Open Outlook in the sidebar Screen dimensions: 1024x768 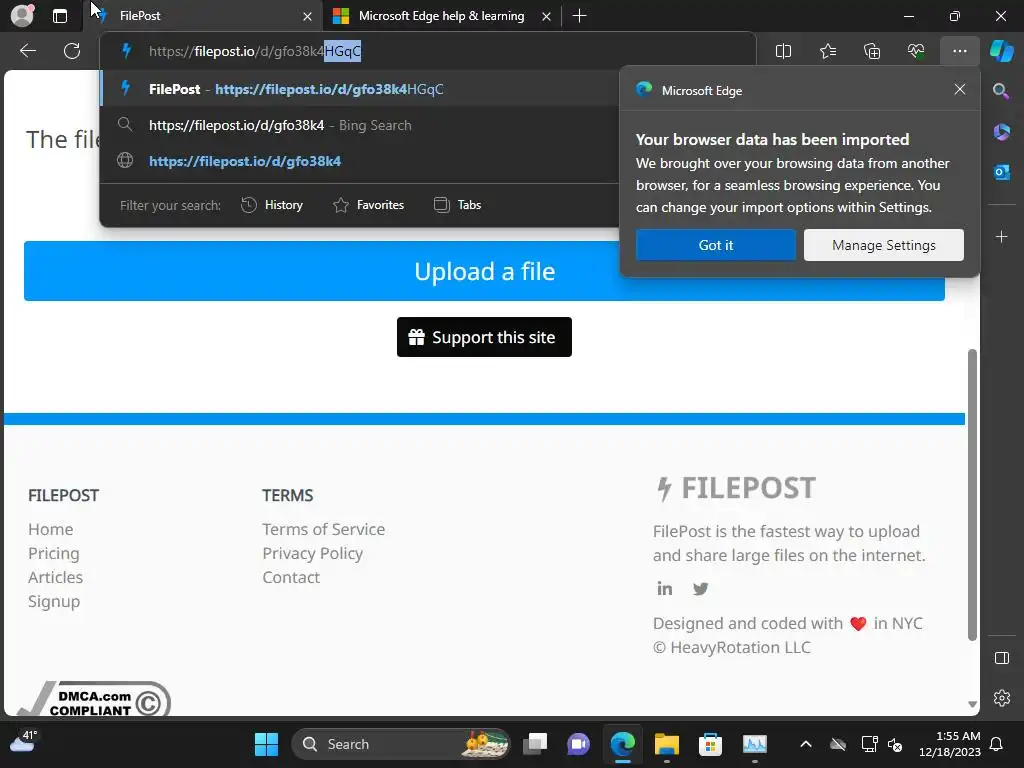[x=1001, y=172]
